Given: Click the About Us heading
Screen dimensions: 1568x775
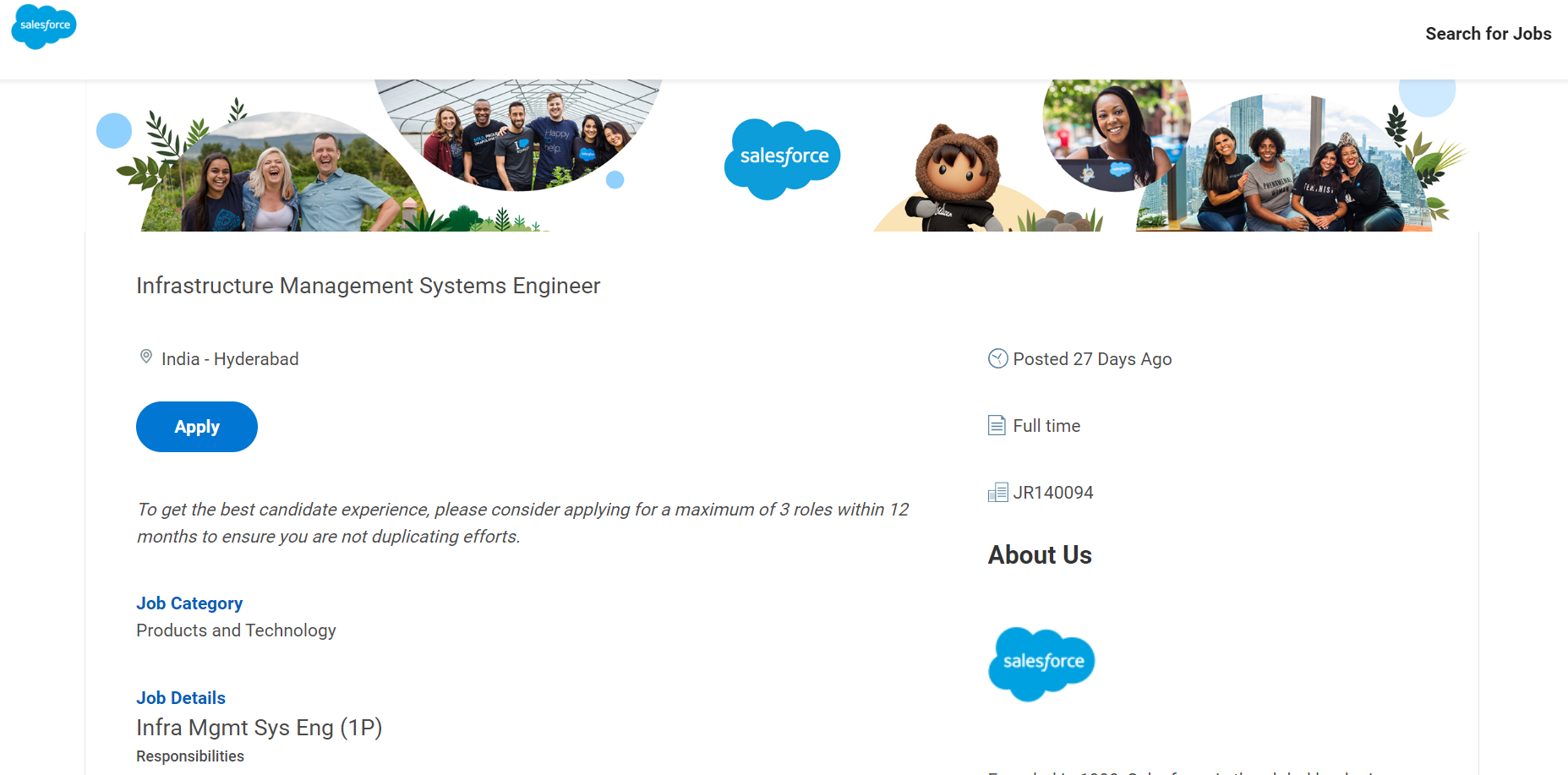Looking at the screenshot, I should click(x=1040, y=555).
